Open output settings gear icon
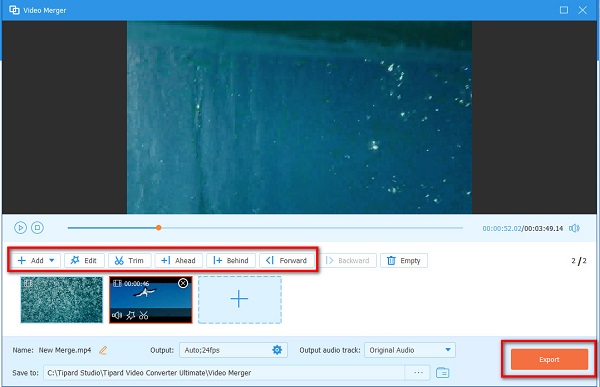The width and height of the screenshot is (600, 387). pyautogui.click(x=277, y=350)
